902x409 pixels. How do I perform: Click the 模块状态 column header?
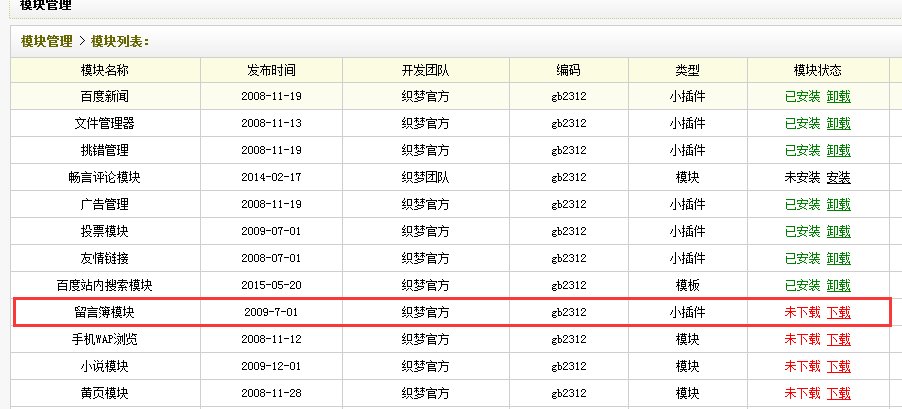coord(817,70)
